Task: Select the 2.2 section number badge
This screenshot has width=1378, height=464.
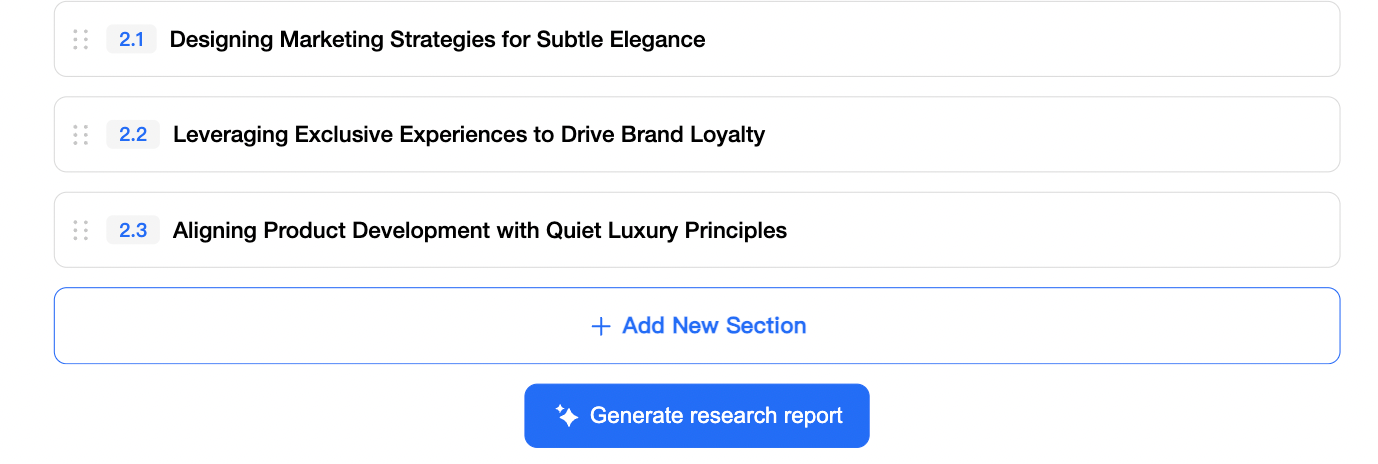Action: [x=133, y=135]
